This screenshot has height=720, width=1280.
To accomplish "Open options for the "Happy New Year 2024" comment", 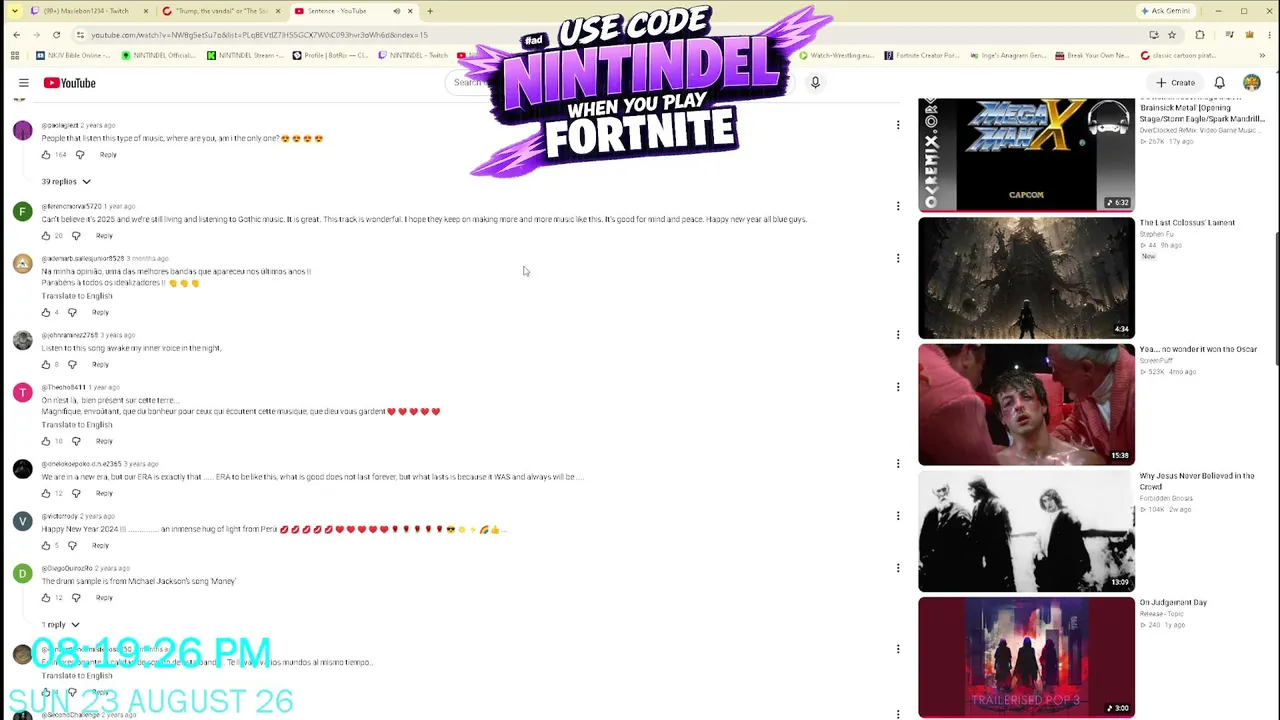I will point(898,516).
